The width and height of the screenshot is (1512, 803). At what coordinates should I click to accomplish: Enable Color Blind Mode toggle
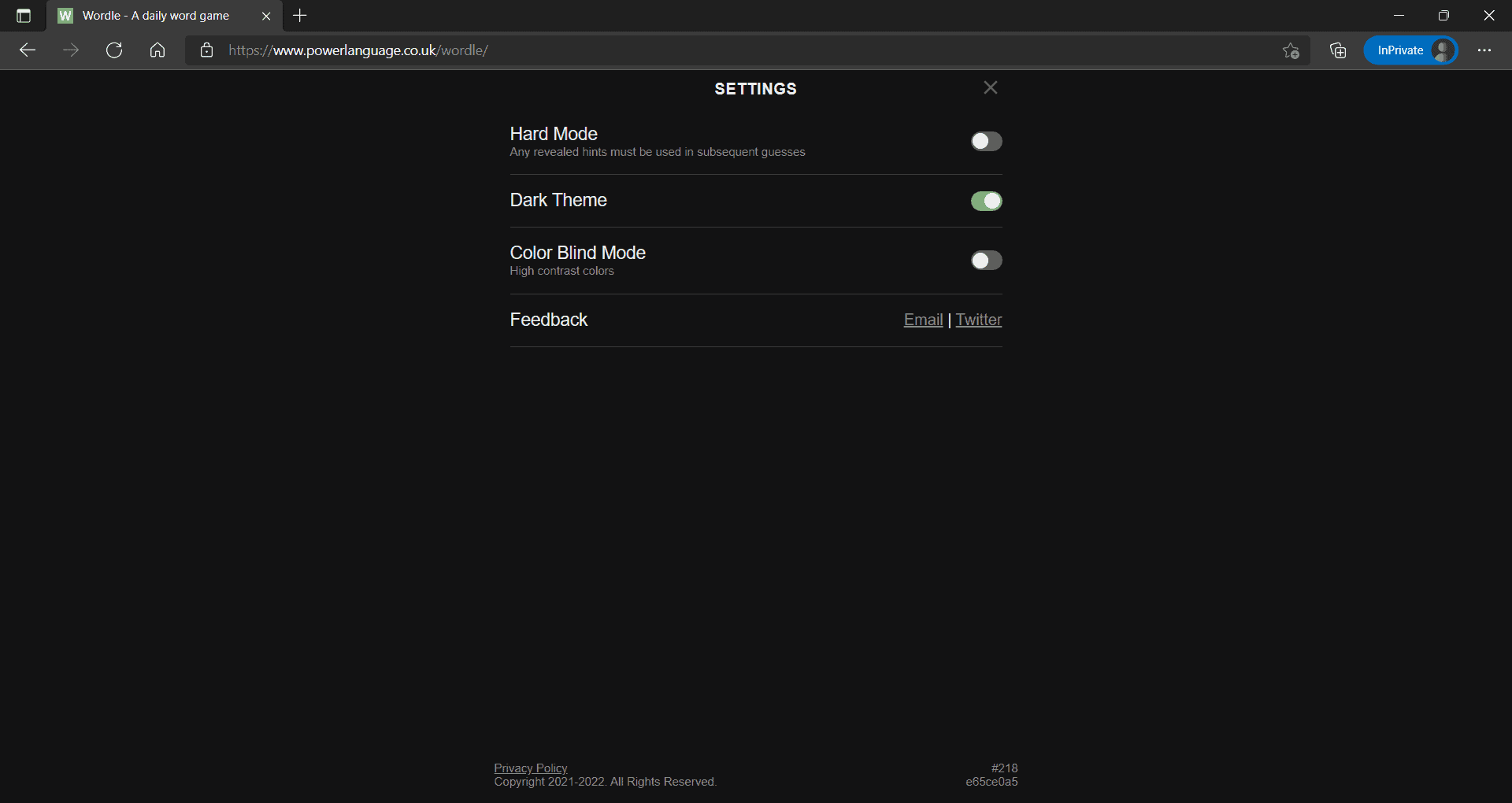pyautogui.click(x=986, y=261)
